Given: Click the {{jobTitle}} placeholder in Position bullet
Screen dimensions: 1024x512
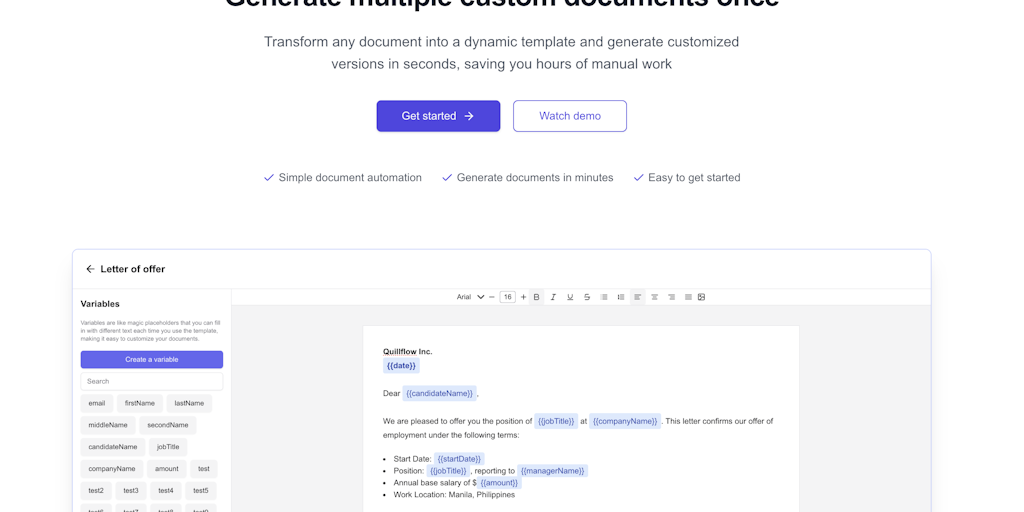Looking at the screenshot, I should 448,471.
